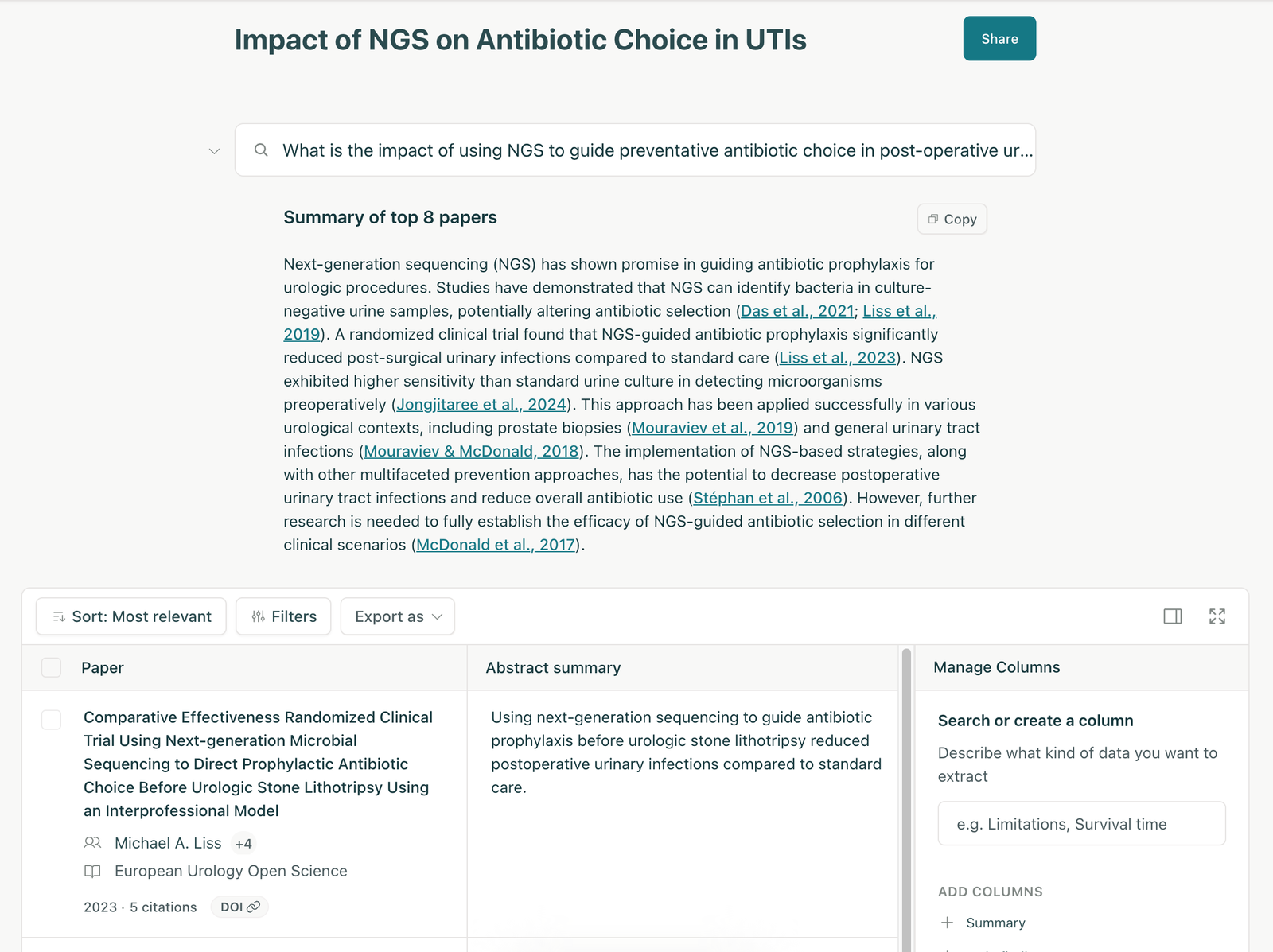The width and height of the screenshot is (1273, 952).
Task: Copy the summary text
Action: [x=952, y=219]
